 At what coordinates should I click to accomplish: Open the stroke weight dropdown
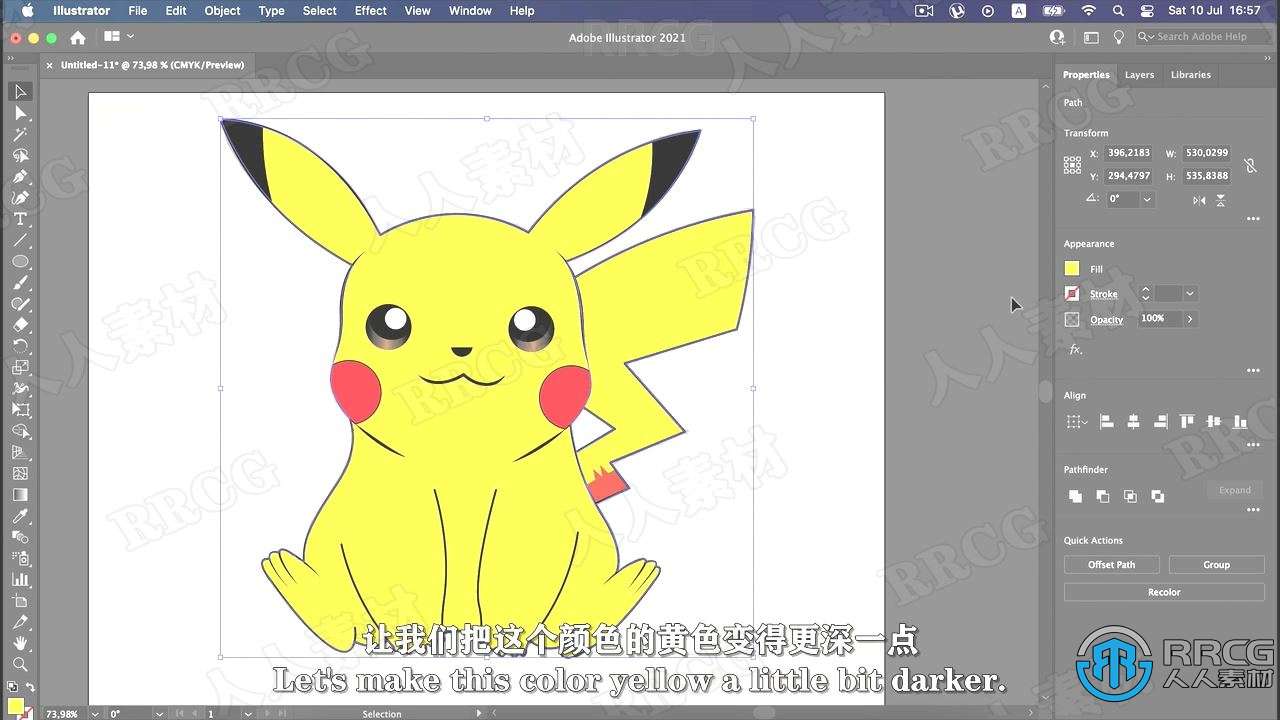(x=1190, y=294)
